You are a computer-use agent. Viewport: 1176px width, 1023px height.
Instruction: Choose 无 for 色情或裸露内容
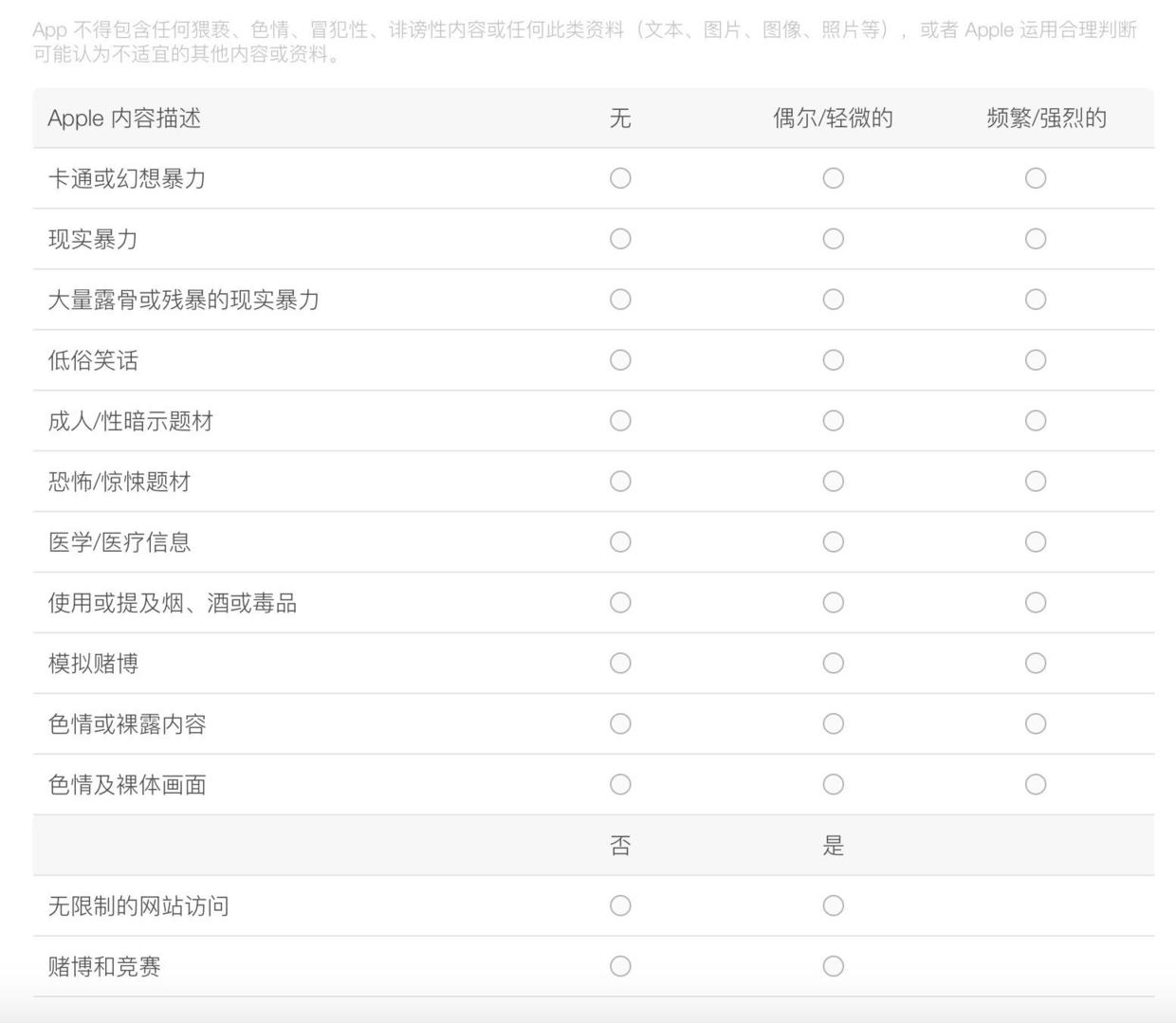point(620,723)
